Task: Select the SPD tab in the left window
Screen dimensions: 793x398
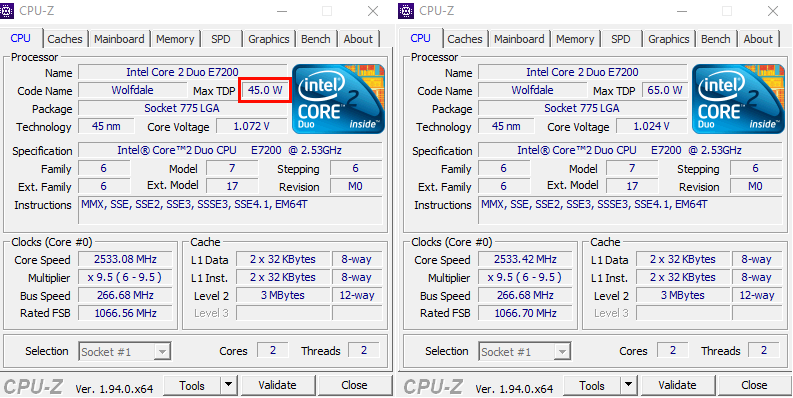Action: (221, 39)
